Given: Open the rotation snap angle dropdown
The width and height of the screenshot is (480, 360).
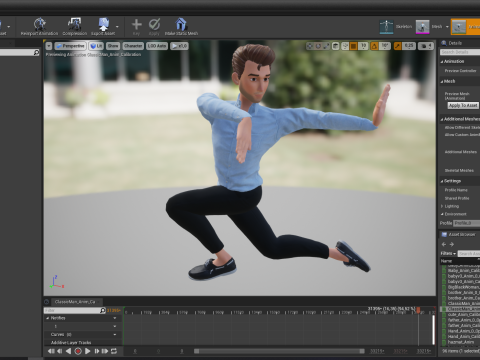Looking at the screenshot, I should pos(385,46).
